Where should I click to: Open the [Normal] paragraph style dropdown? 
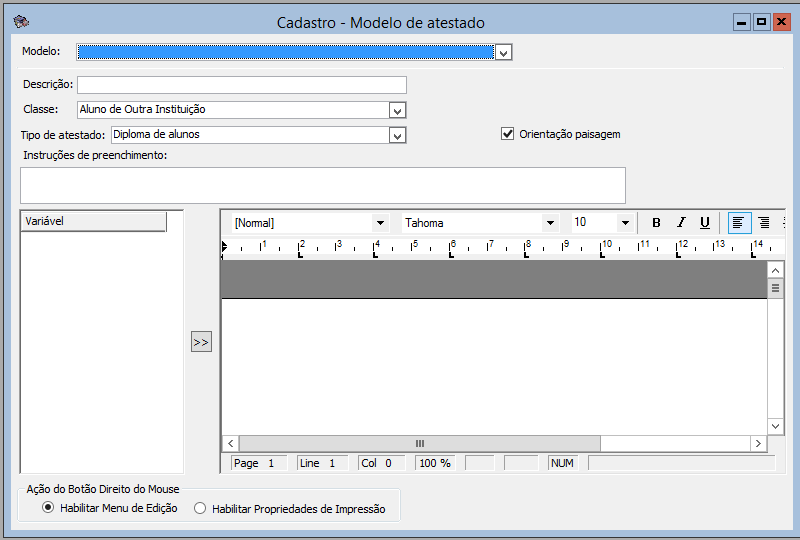[x=379, y=223]
